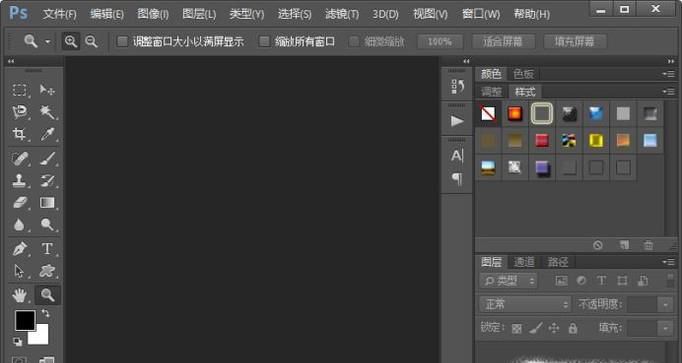
Task: Select the Rectangular Marquee tool
Action: coord(19,90)
